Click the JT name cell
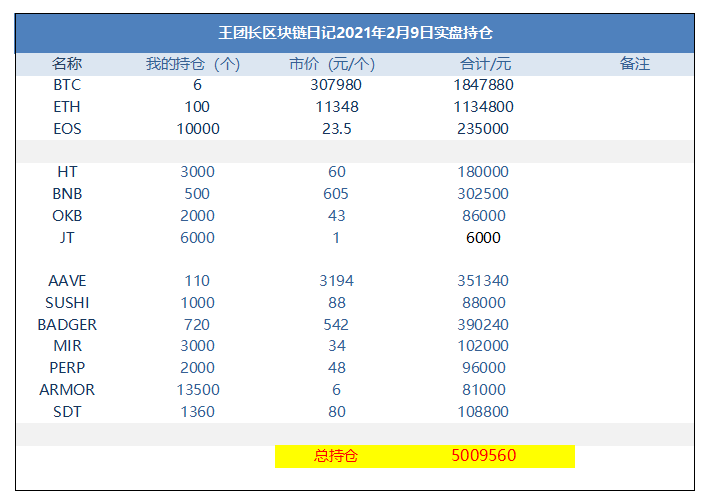 click(x=67, y=238)
